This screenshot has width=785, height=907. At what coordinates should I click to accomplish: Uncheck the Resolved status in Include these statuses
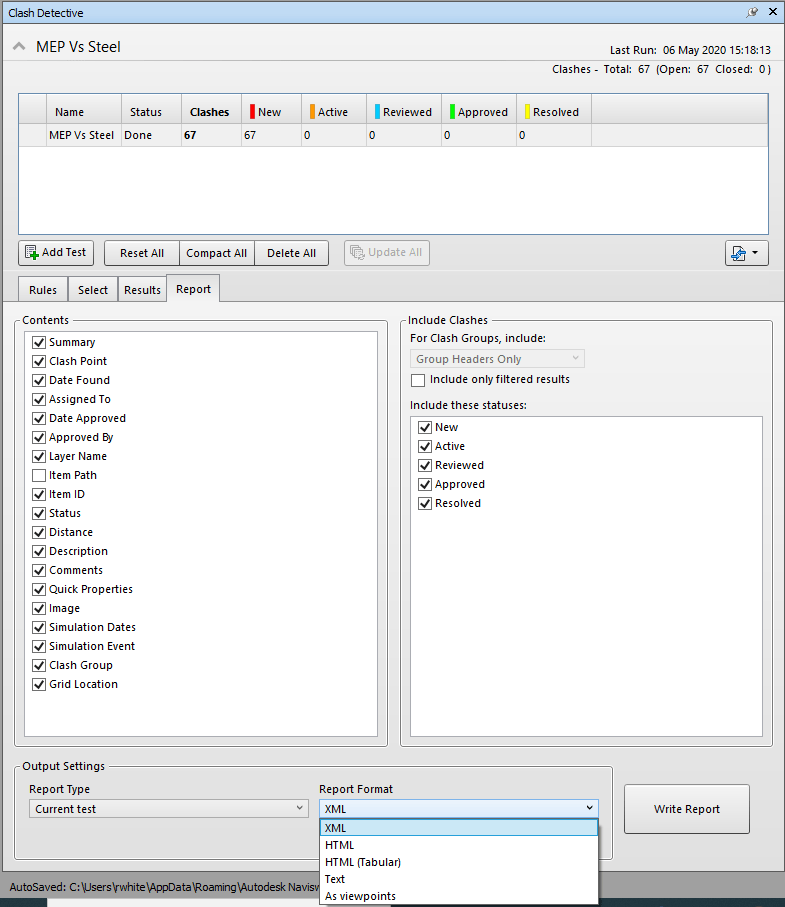point(425,504)
